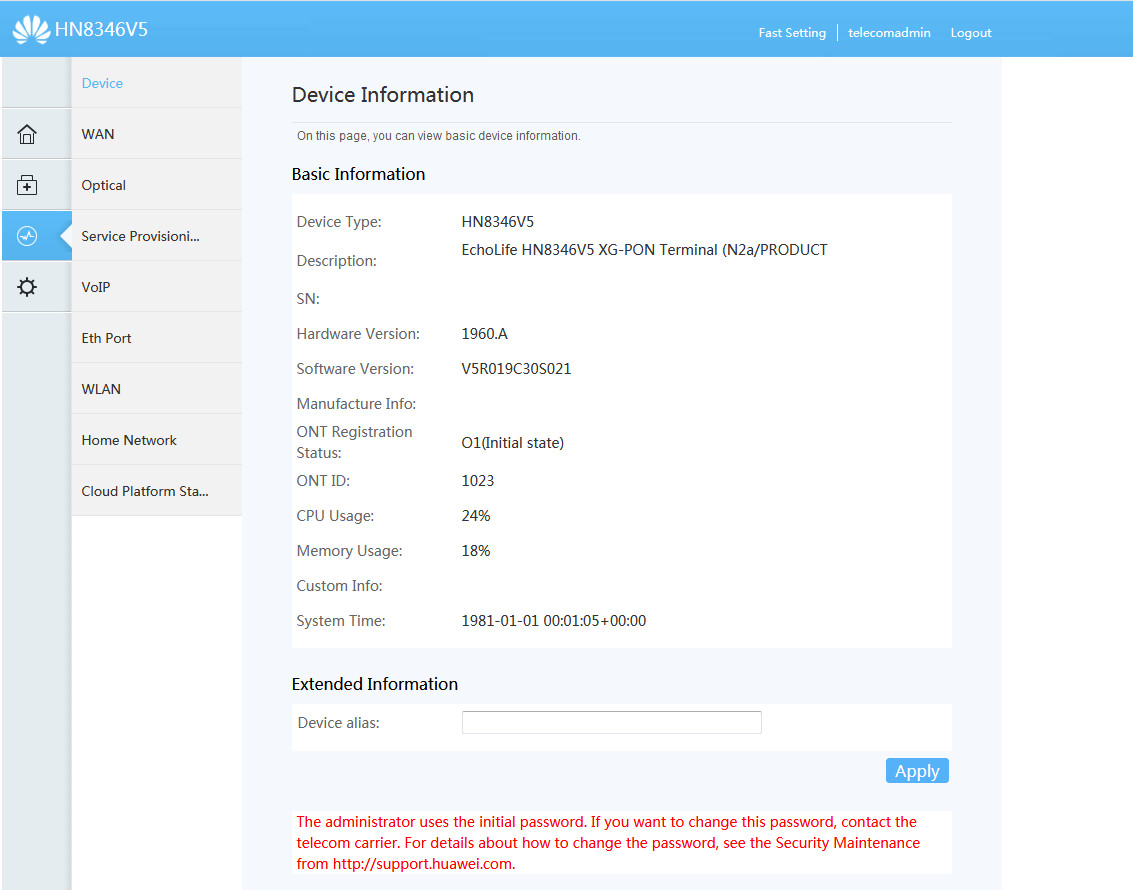The image size is (1133, 890).
Task: Open the Optical information page
Action: (x=104, y=185)
